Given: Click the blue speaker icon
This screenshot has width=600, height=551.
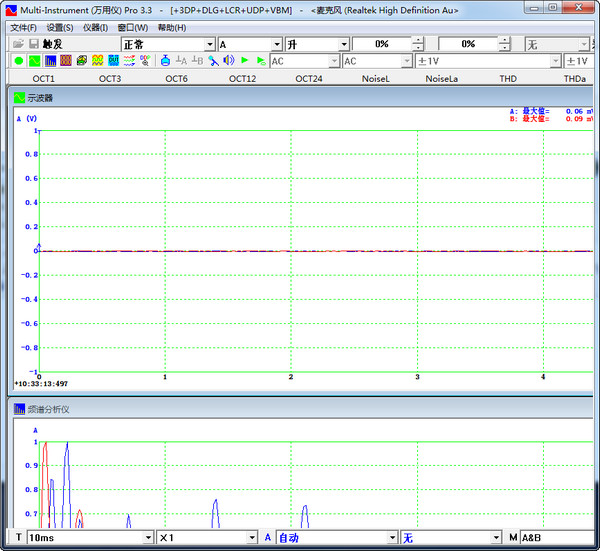Looking at the screenshot, I should coord(228,60).
